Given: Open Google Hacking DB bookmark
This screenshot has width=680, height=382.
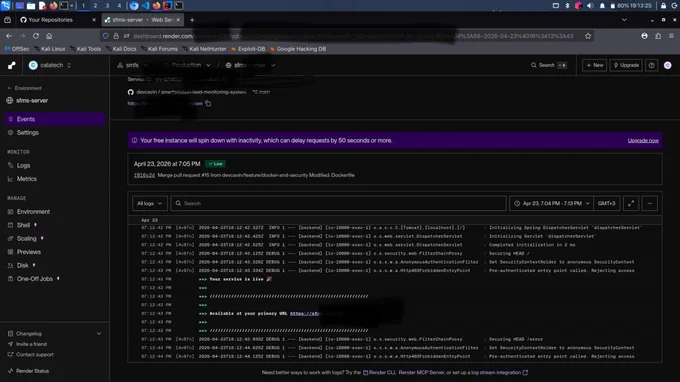Looking at the screenshot, I should coord(298,49).
